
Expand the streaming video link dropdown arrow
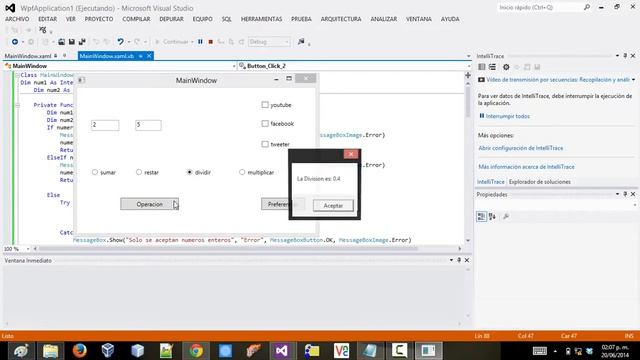[633, 80]
